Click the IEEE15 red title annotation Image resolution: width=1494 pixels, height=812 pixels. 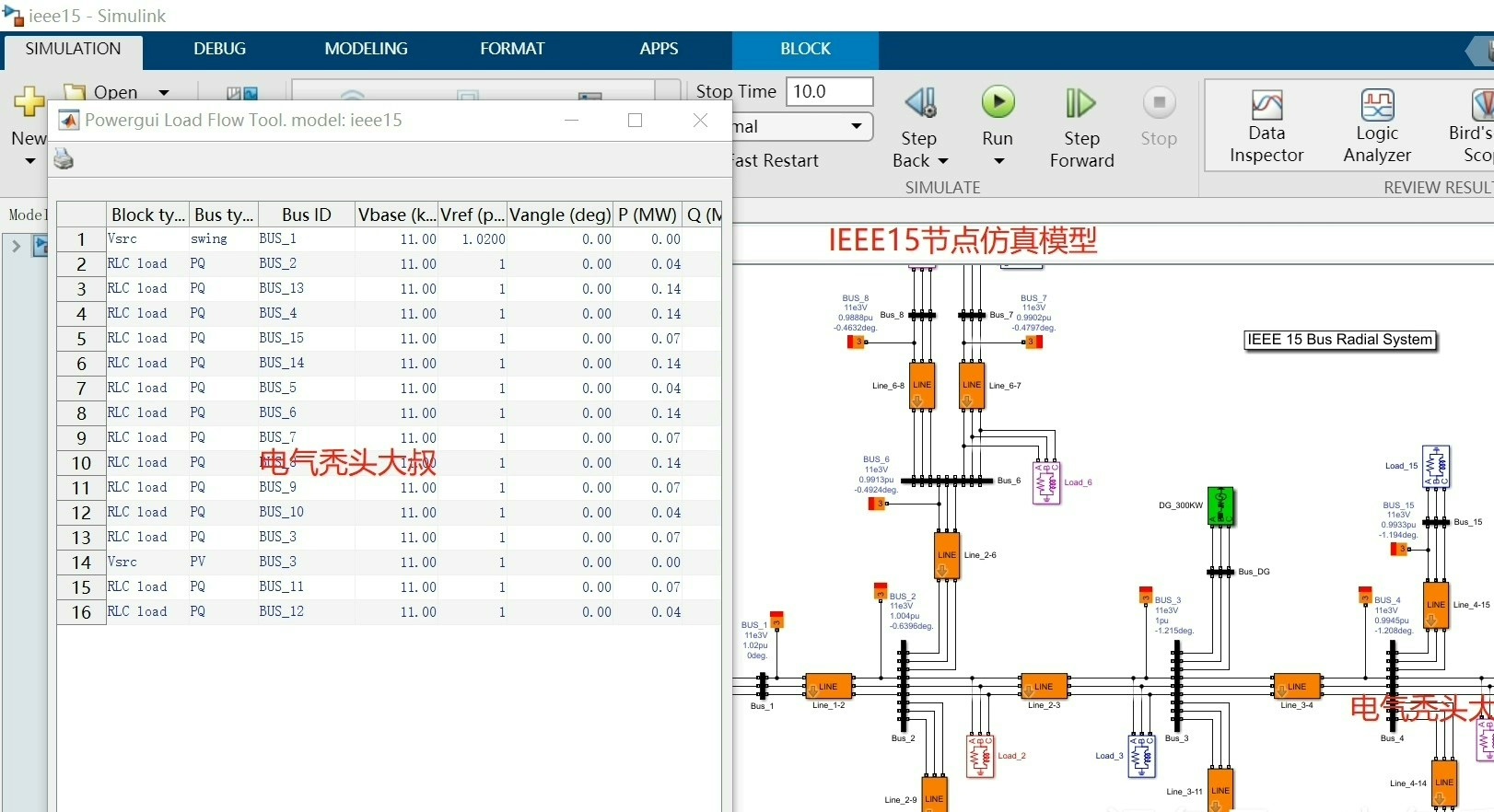click(x=963, y=240)
